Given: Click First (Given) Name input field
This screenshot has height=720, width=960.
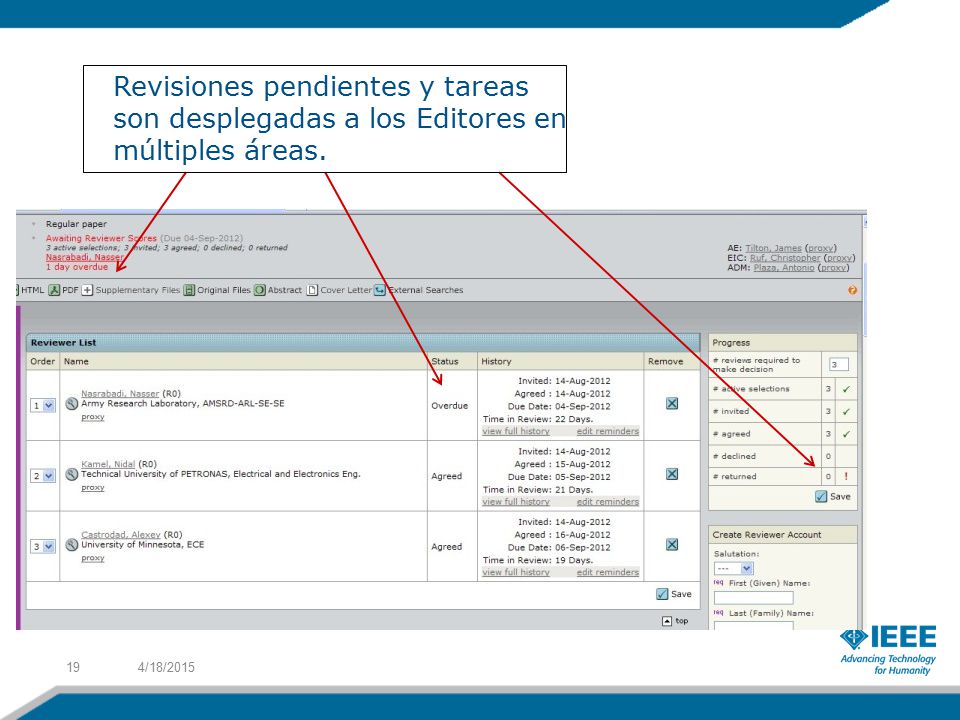Looking at the screenshot, I should [x=753, y=598].
